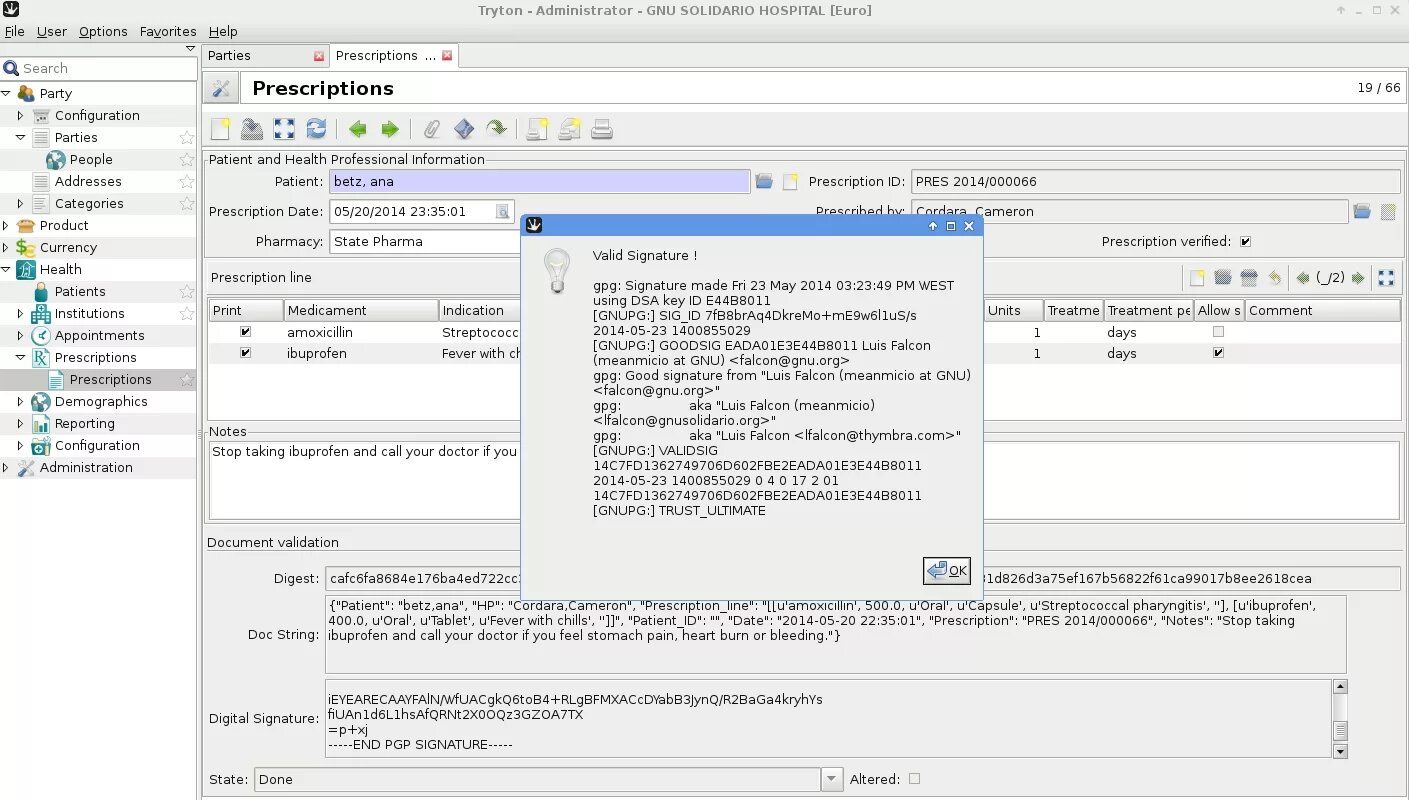
Task: Click the Notes text area
Action: (803, 480)
